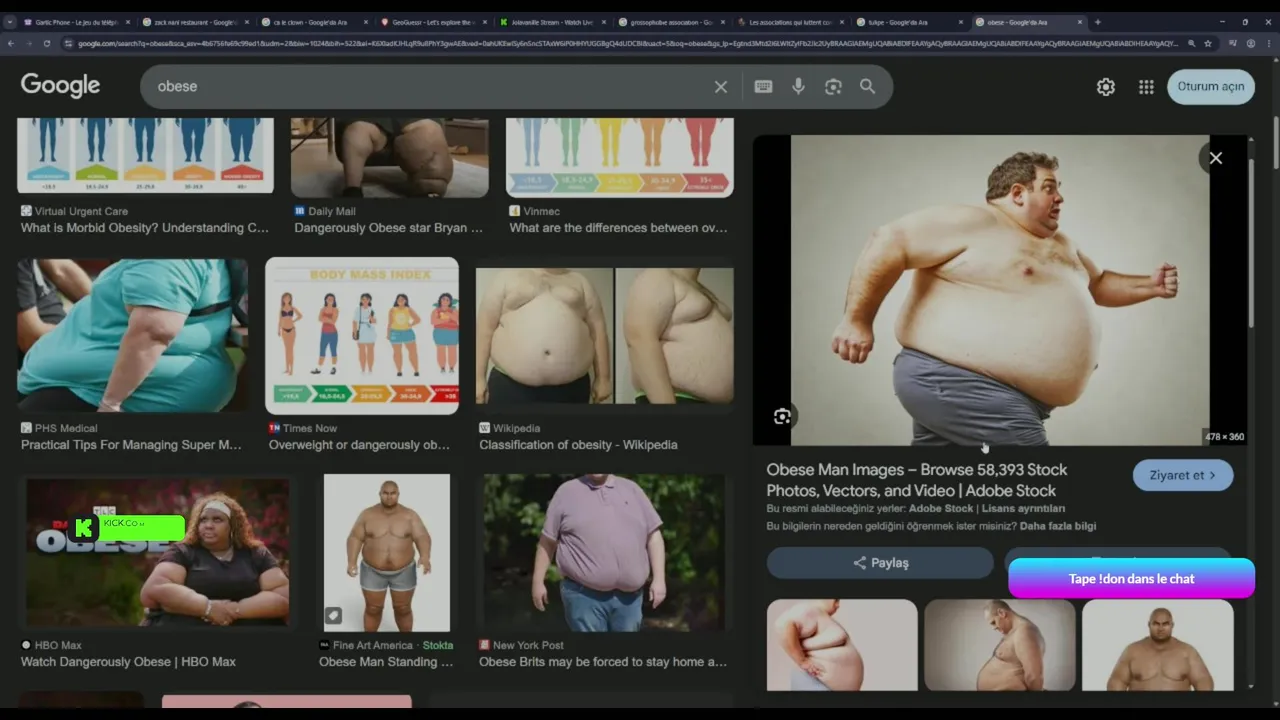Switch to Les associations qui luttent tab
The image size is (1280, 720).
(x=789, y=22)
